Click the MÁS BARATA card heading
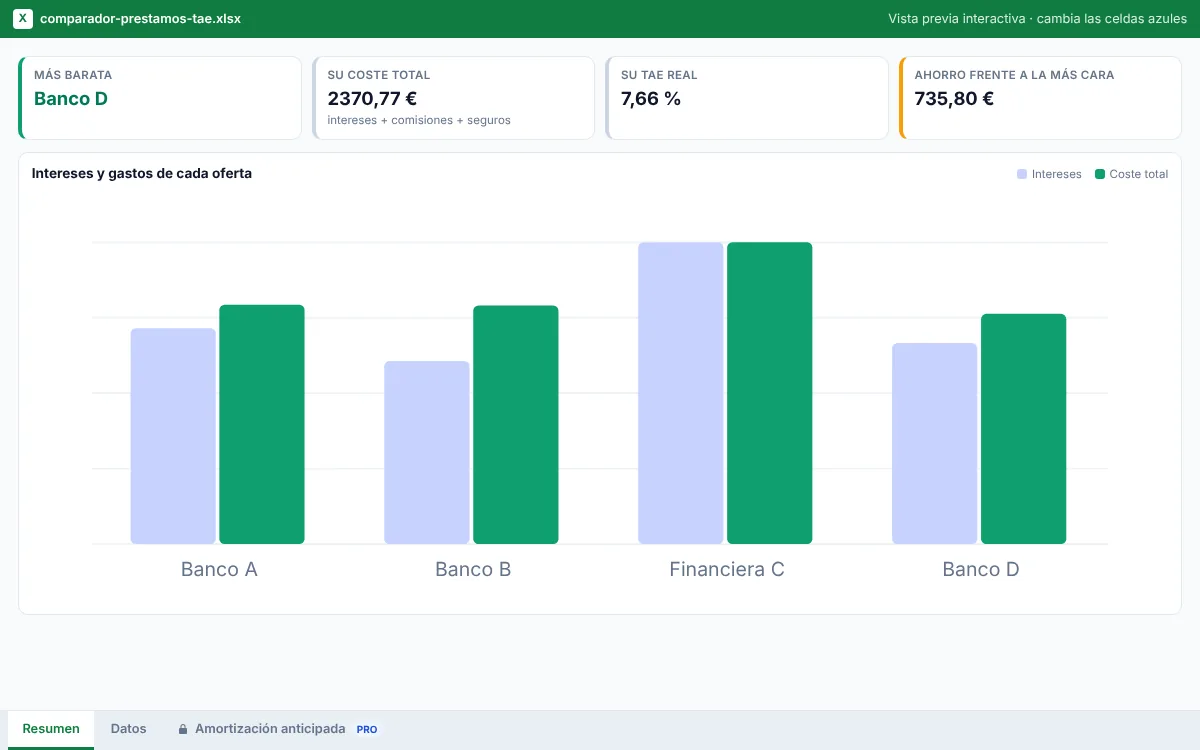This screenshot has height=750, width=1200. pos(73,75)
